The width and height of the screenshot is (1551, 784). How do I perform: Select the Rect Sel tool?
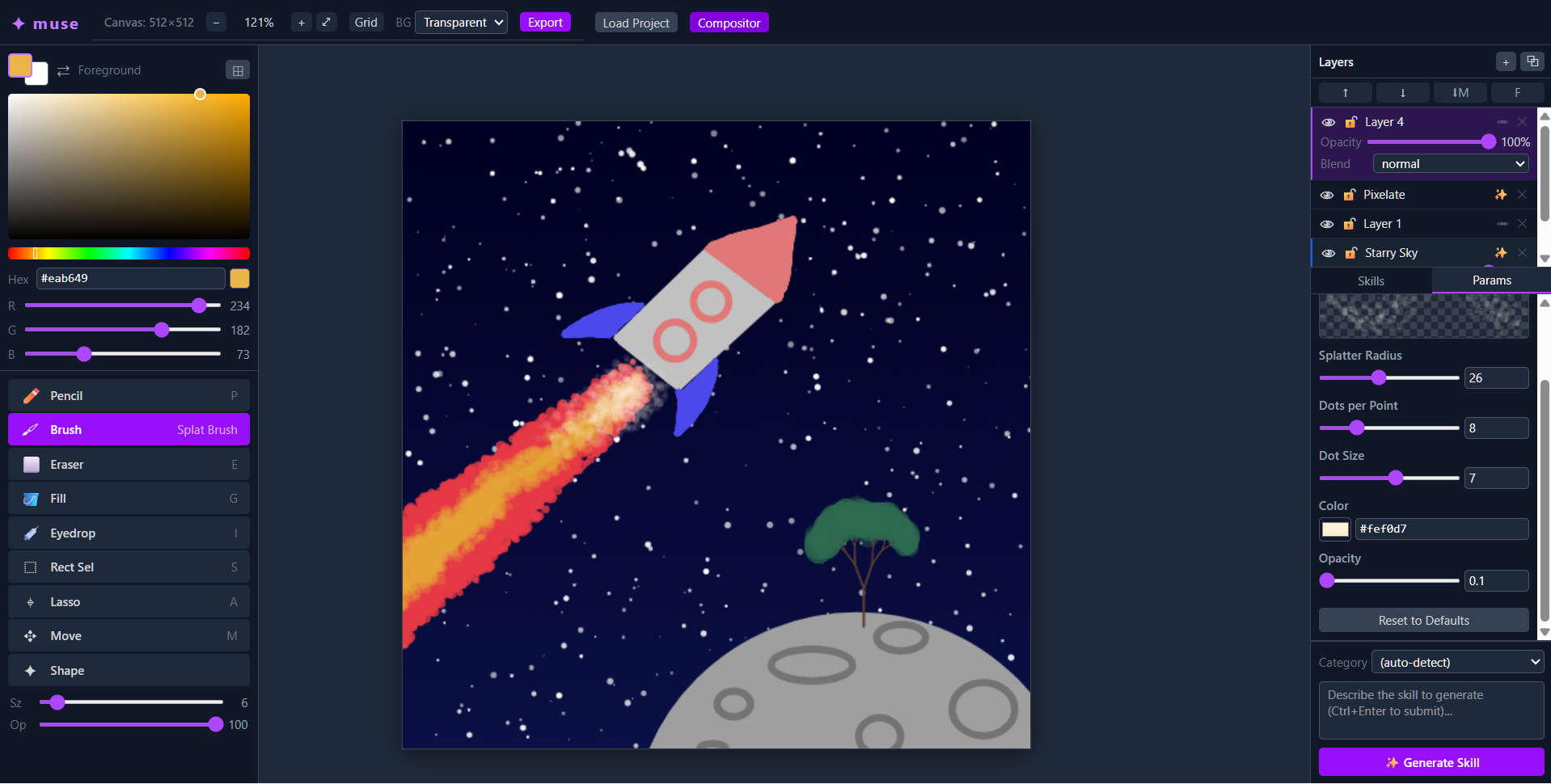pyautogui.click(x=129, y=567)
